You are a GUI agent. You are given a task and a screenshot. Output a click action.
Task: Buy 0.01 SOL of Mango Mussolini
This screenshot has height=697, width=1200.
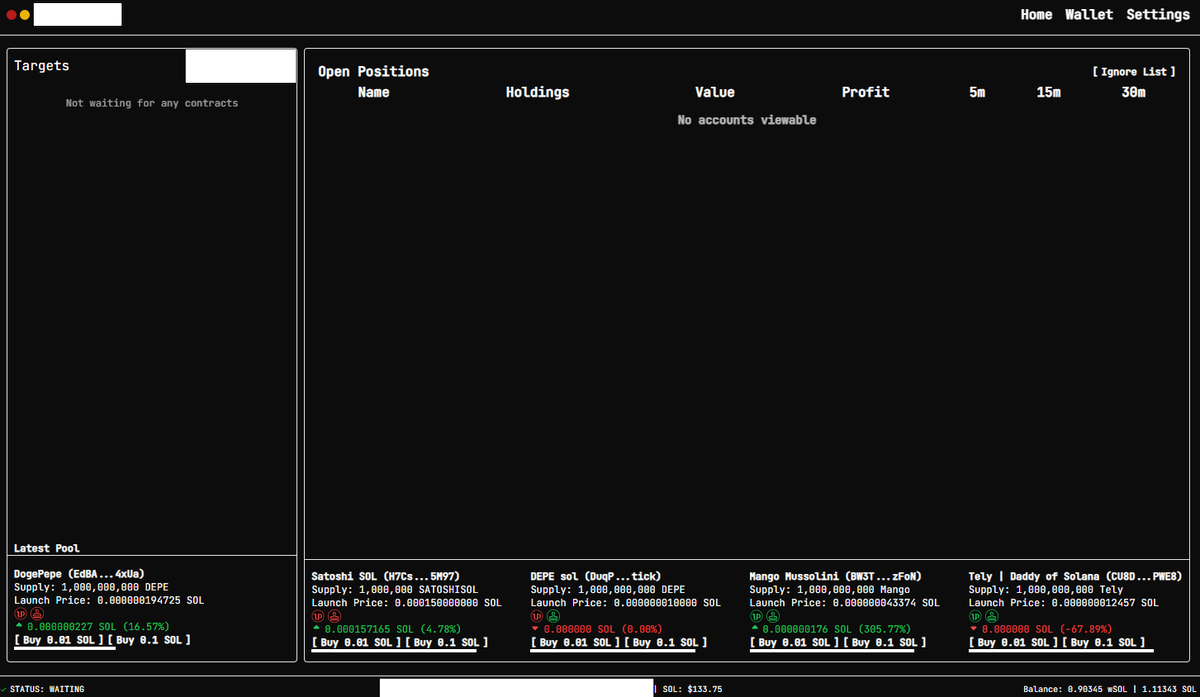pos(794,642)
